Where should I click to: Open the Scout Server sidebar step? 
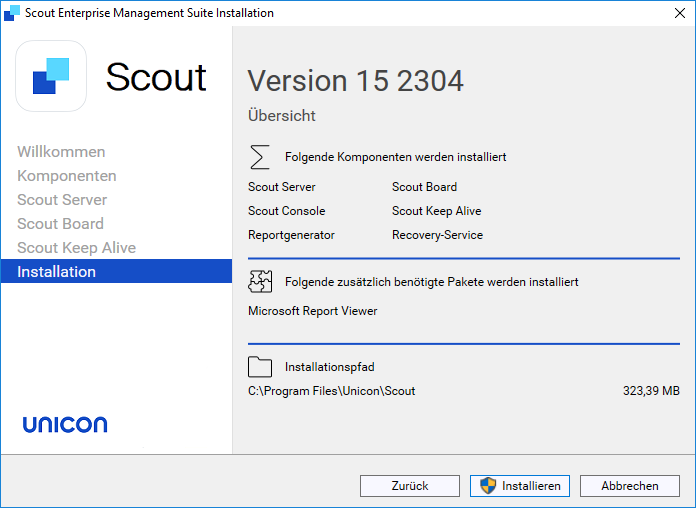62,200
